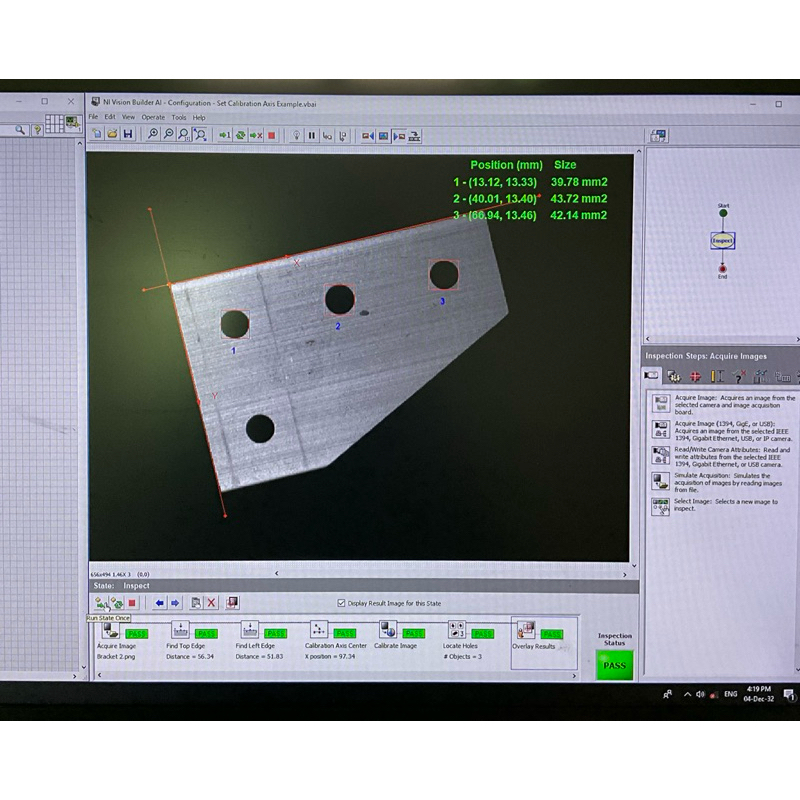Select the Simulate Acquisition step icon
This screenshot has height=800, width=800.
click(x=660, y=480)
